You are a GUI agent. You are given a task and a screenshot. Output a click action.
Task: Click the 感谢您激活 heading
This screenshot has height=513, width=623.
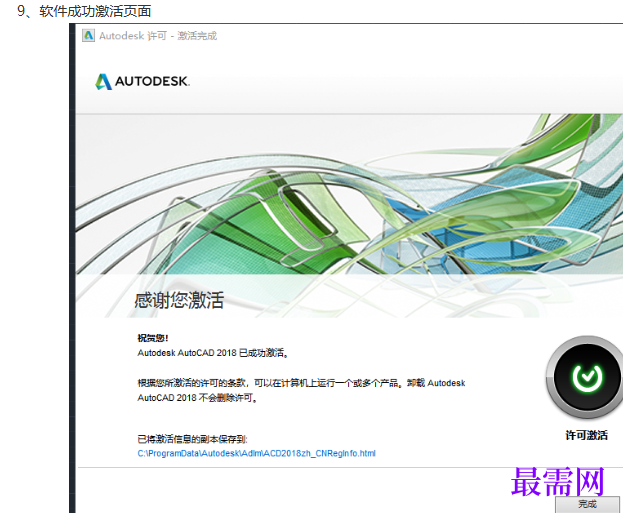tap(179, 300)
